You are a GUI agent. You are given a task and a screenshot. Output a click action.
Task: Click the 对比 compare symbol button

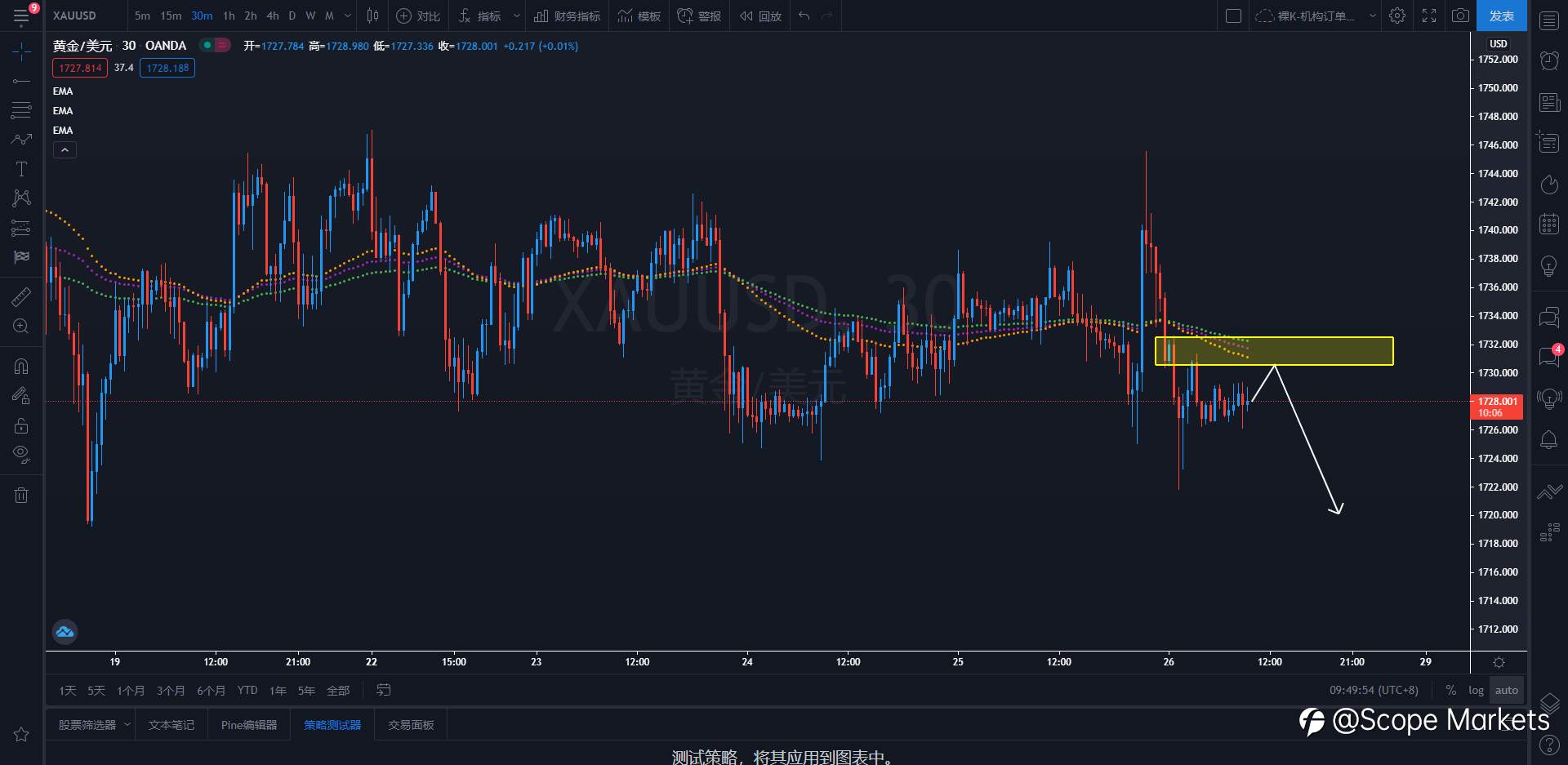pos(418,16)
